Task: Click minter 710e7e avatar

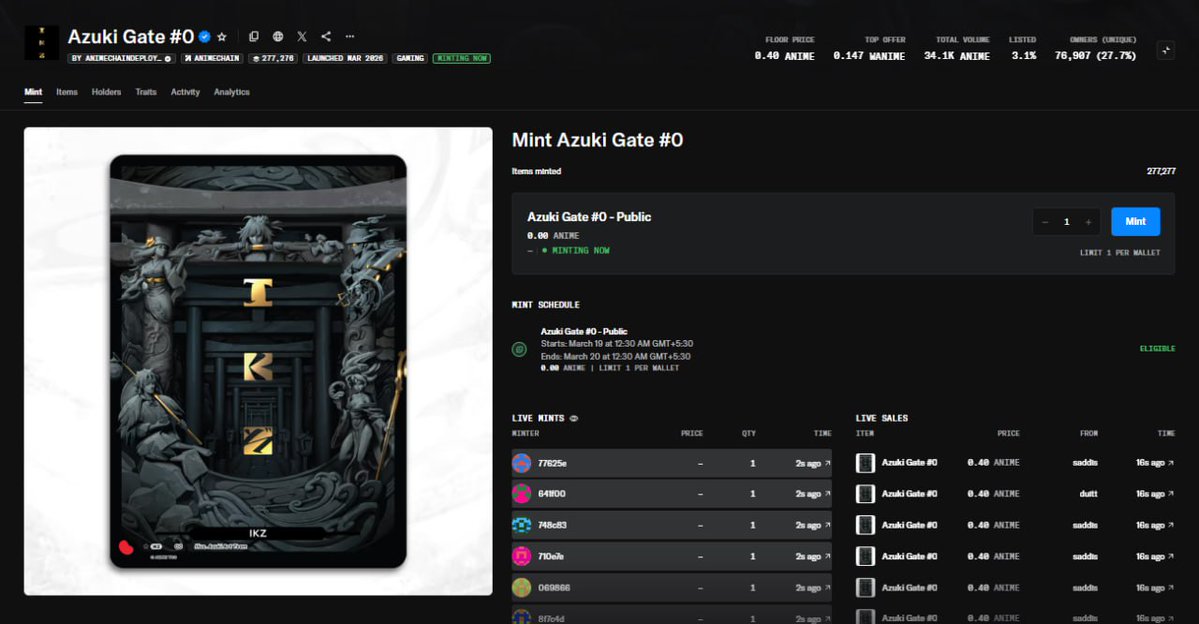Action: [x=522, y=556]
